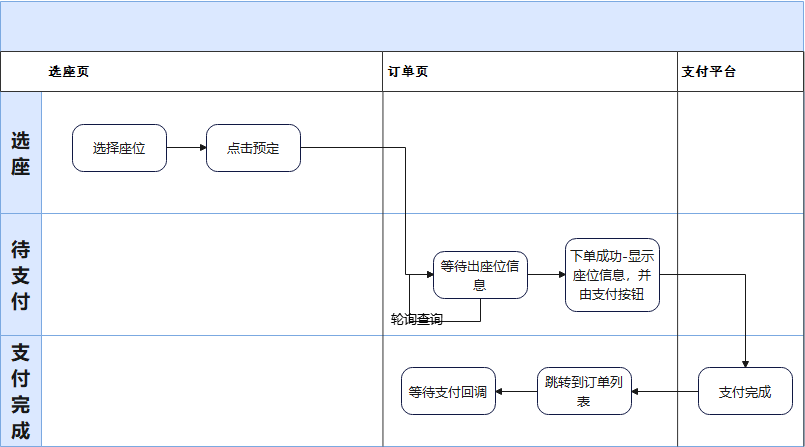805x447 pixels.
Task: Click the 跳转到订单列表 box
Action: [x=584, y=391]
